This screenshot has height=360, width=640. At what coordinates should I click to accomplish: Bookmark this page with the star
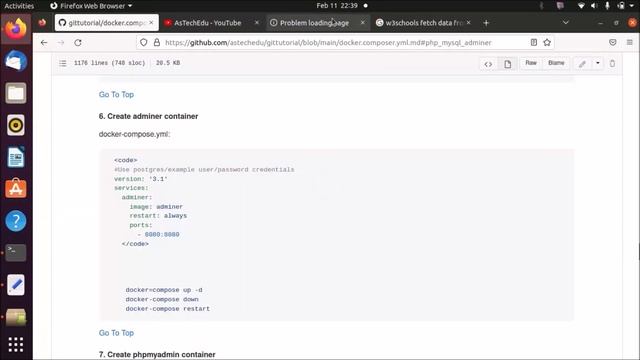(547, 42)
